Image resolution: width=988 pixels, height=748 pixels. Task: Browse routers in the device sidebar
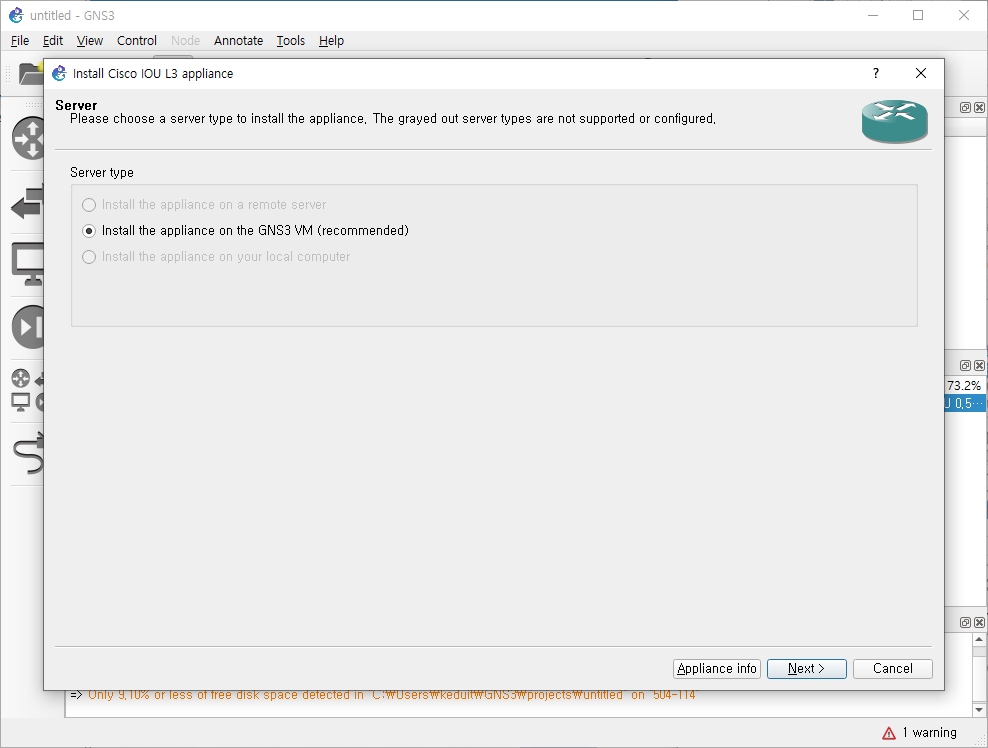click(28, 138)
